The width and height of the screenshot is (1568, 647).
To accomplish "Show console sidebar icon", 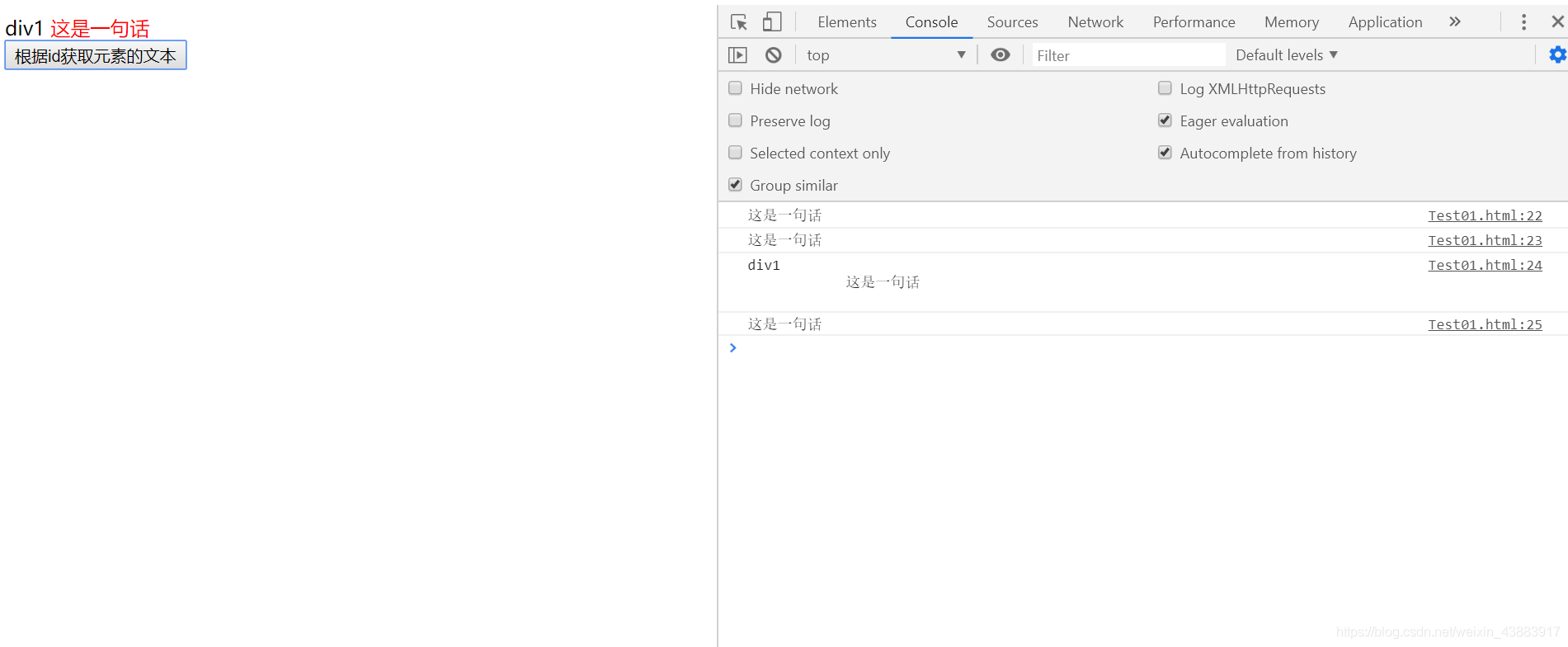I will [737, 55].
